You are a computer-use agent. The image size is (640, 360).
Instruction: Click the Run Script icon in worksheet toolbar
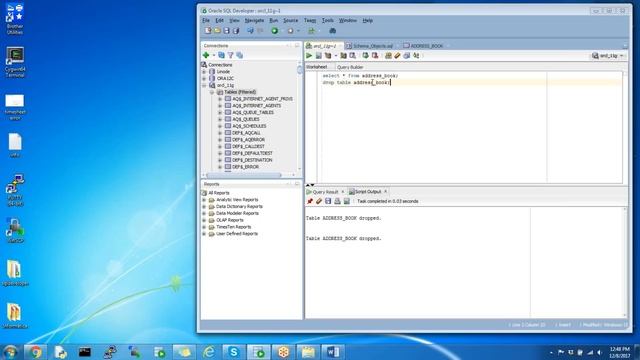pyautogui.click(x=318, y=56)
